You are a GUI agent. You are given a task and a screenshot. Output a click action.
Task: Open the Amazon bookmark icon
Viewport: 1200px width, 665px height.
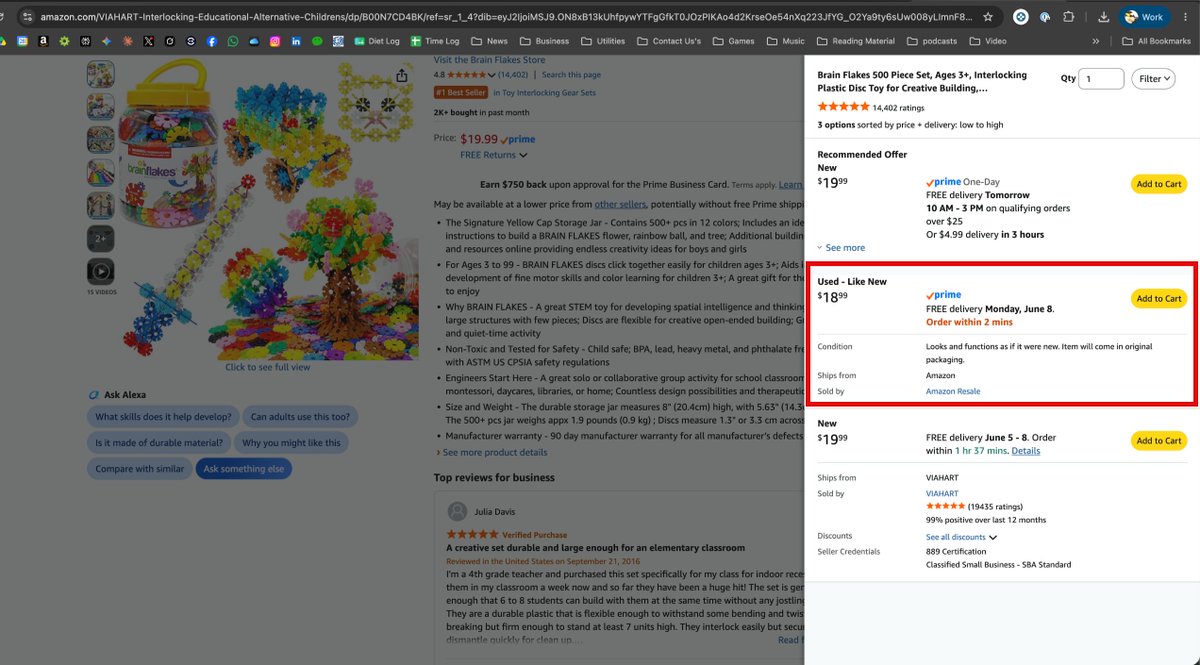pos(43,41)
